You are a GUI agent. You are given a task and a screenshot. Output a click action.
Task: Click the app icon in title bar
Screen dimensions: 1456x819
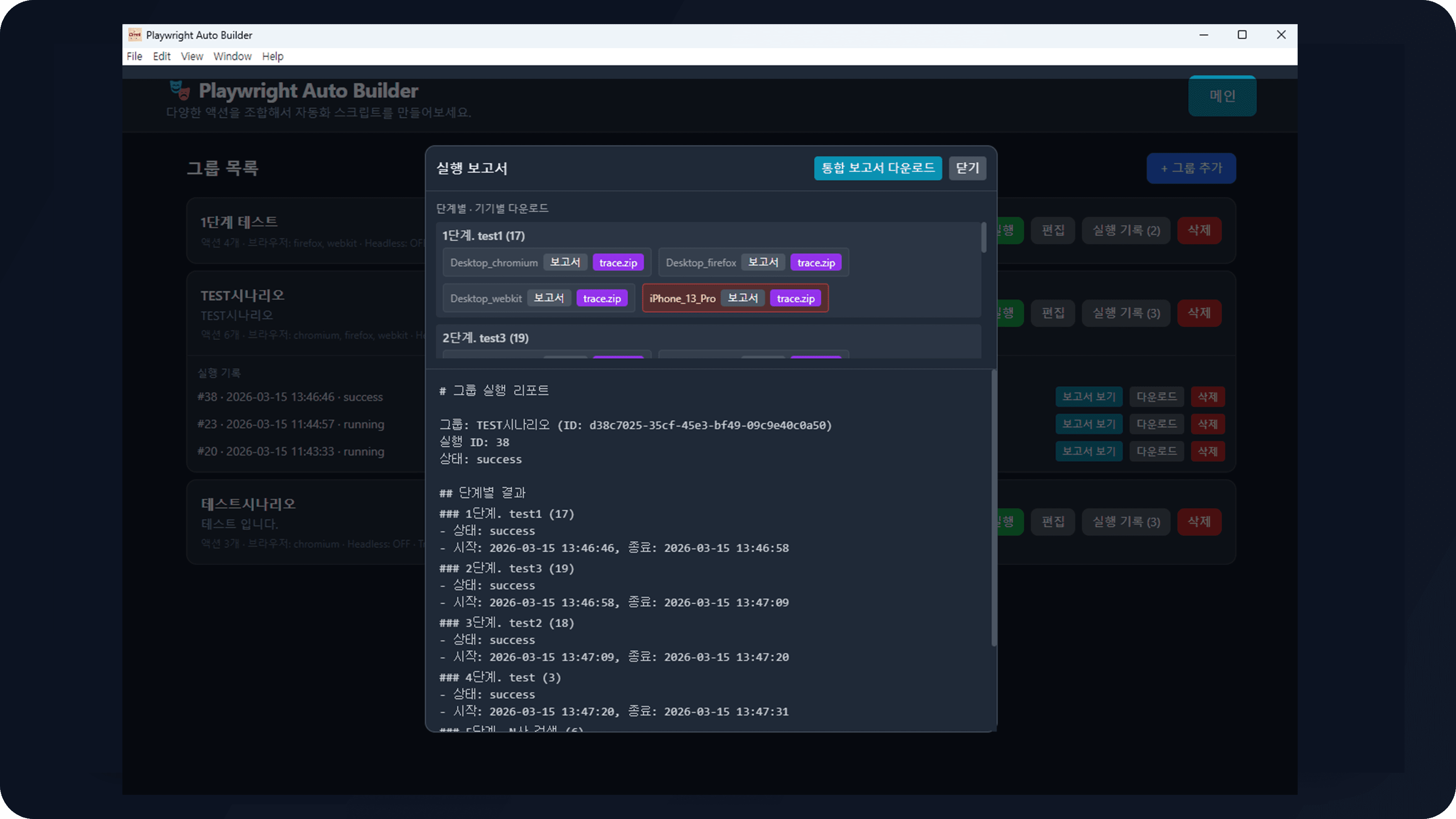click(135, 35)
